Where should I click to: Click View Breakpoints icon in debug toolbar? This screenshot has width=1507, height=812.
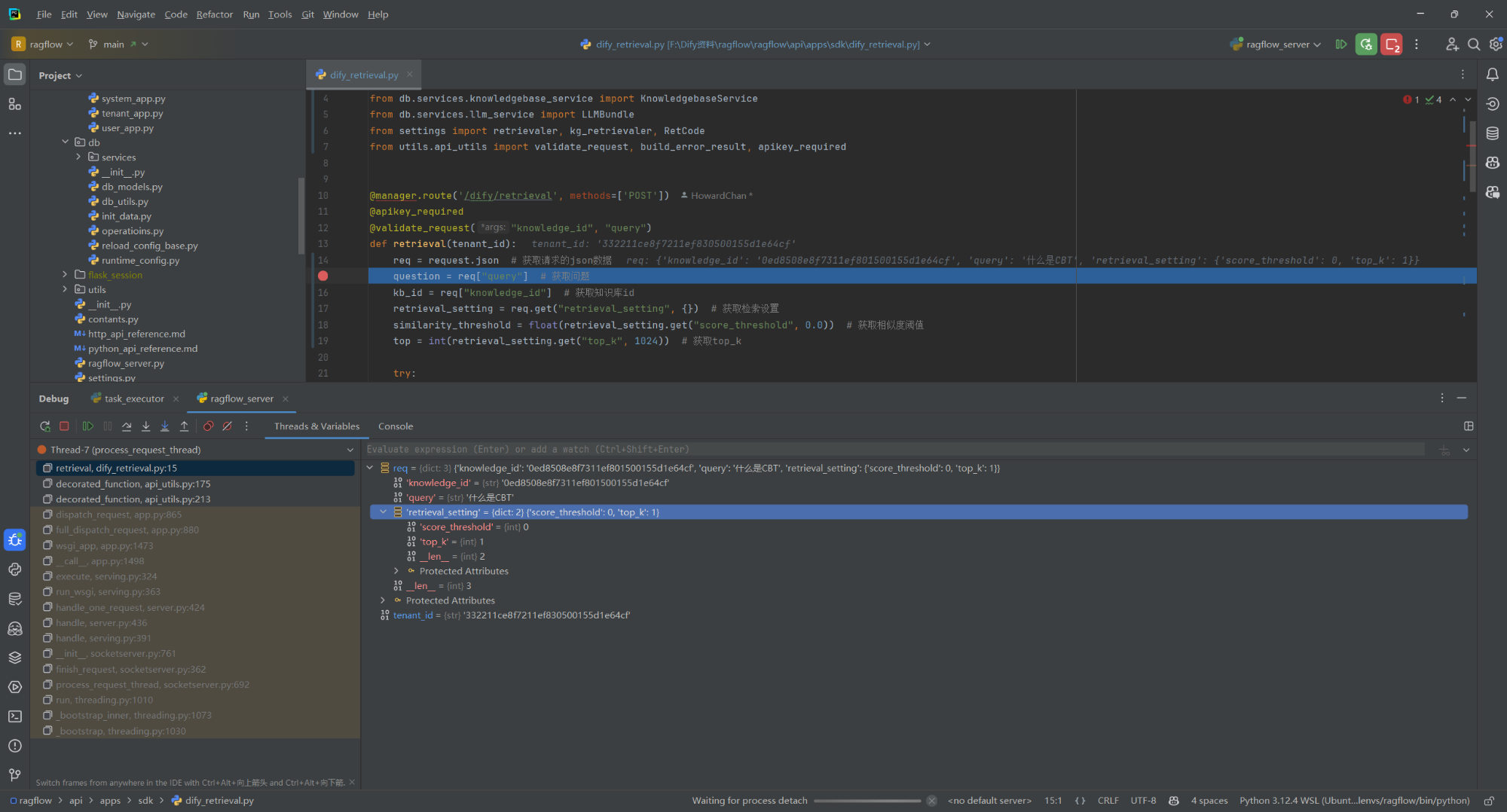[209, 426]
